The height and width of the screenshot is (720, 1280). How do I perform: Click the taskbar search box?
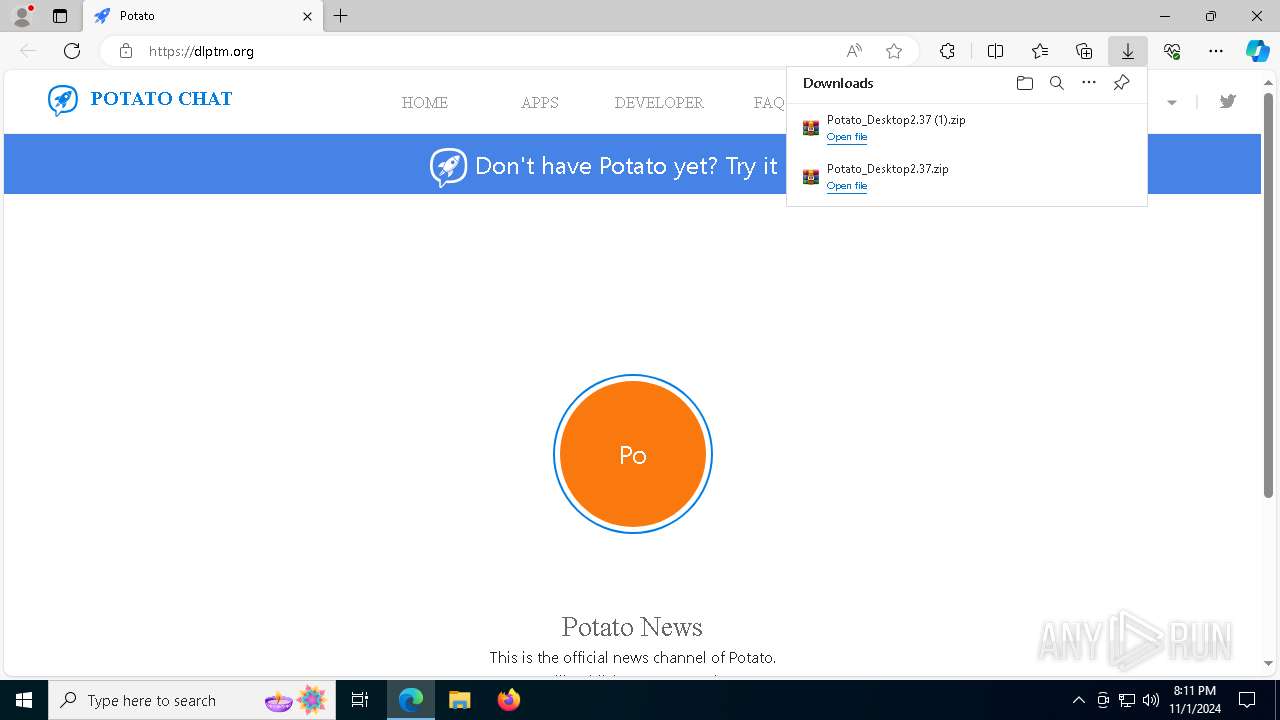pyautogui.click(x=193, y=700)
